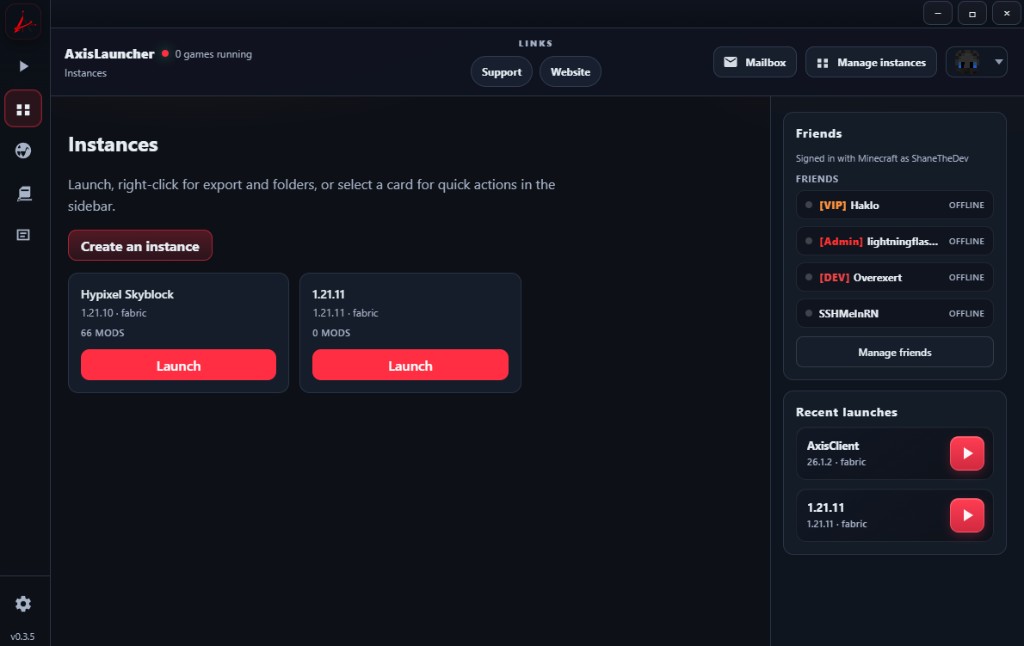
Task: Click Manage instances button
Action: 871,62
